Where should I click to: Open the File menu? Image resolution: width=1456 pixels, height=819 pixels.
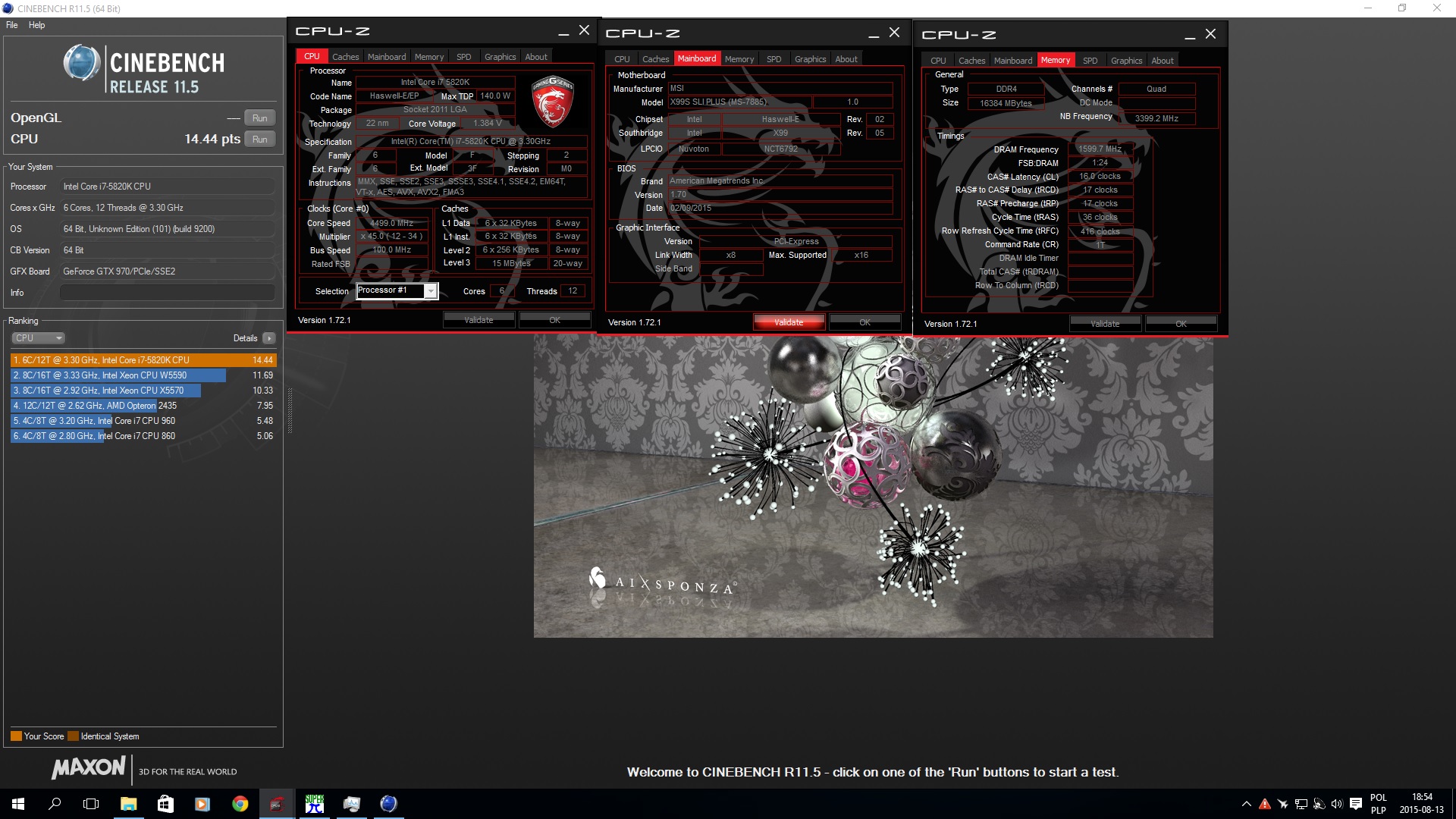12,25
